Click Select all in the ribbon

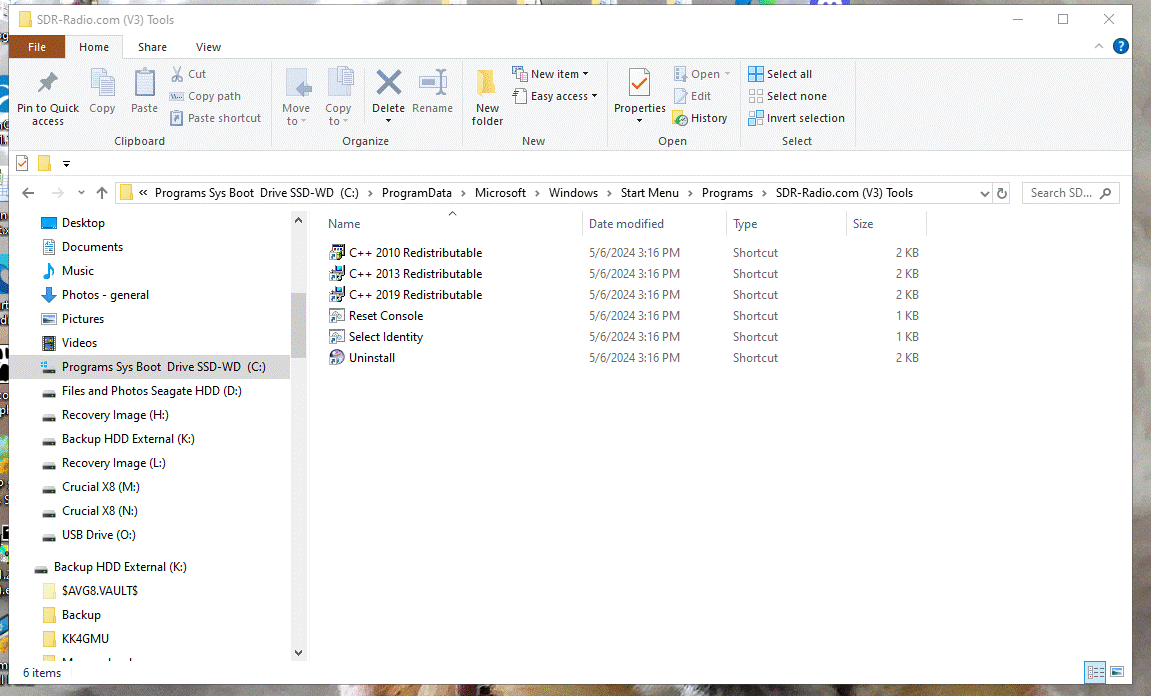780,74
